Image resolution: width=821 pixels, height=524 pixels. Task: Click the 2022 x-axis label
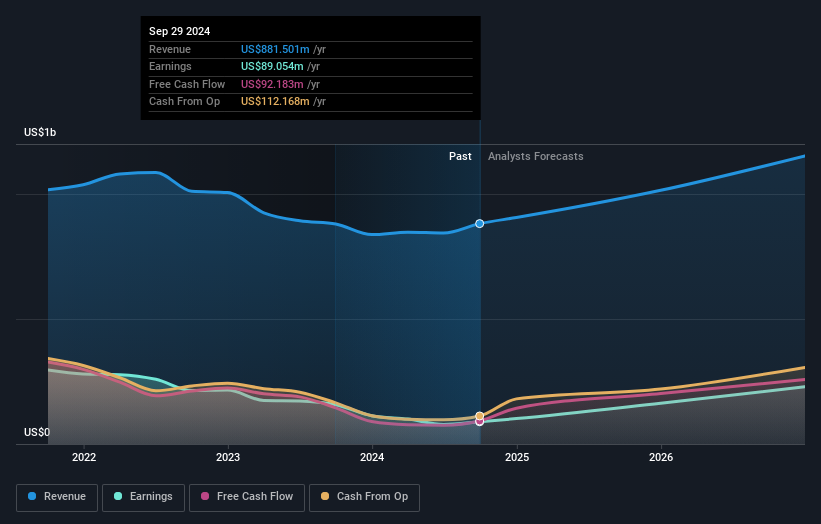84,457
